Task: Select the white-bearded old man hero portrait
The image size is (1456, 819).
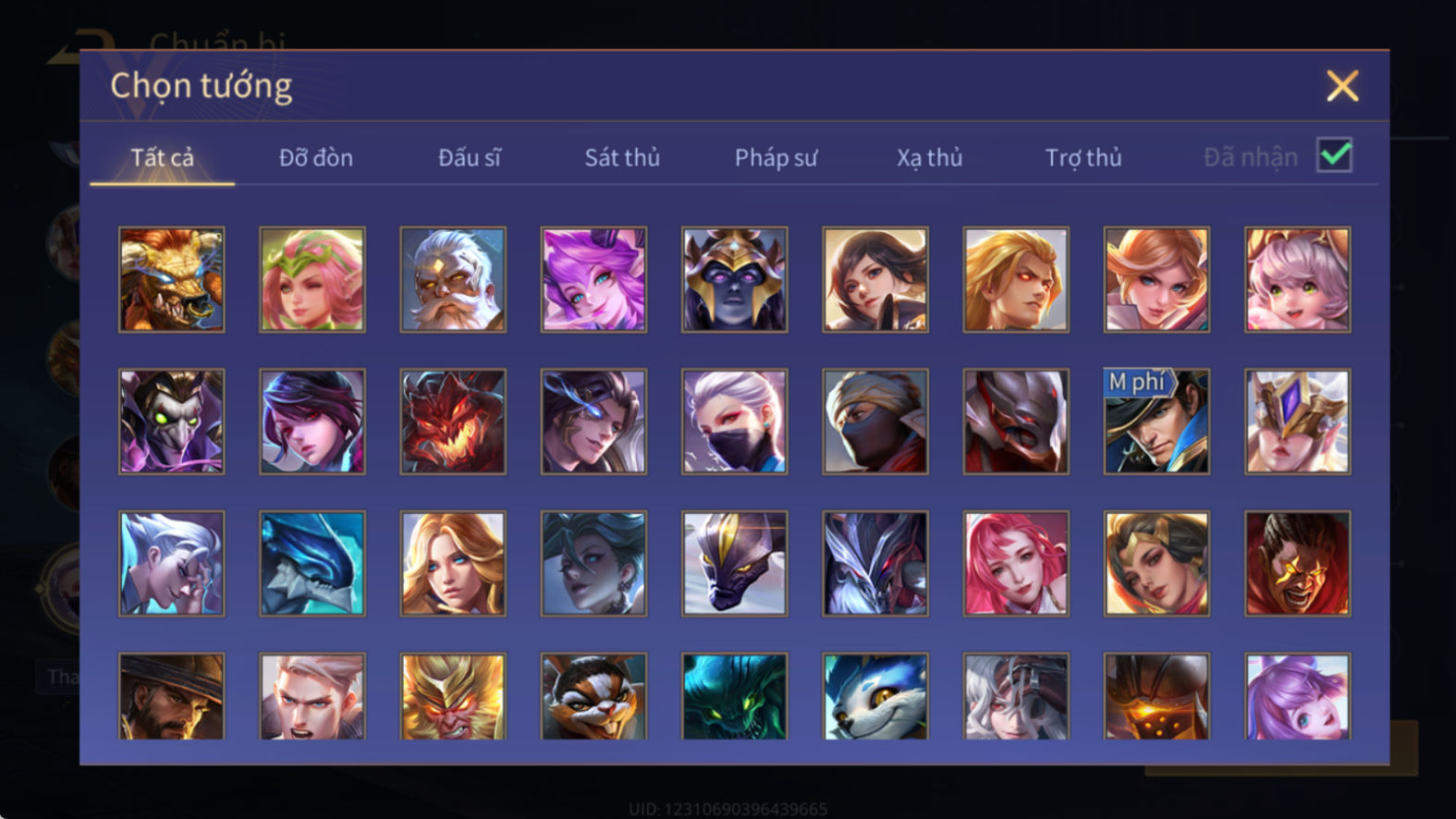Action: coord(453,279)
